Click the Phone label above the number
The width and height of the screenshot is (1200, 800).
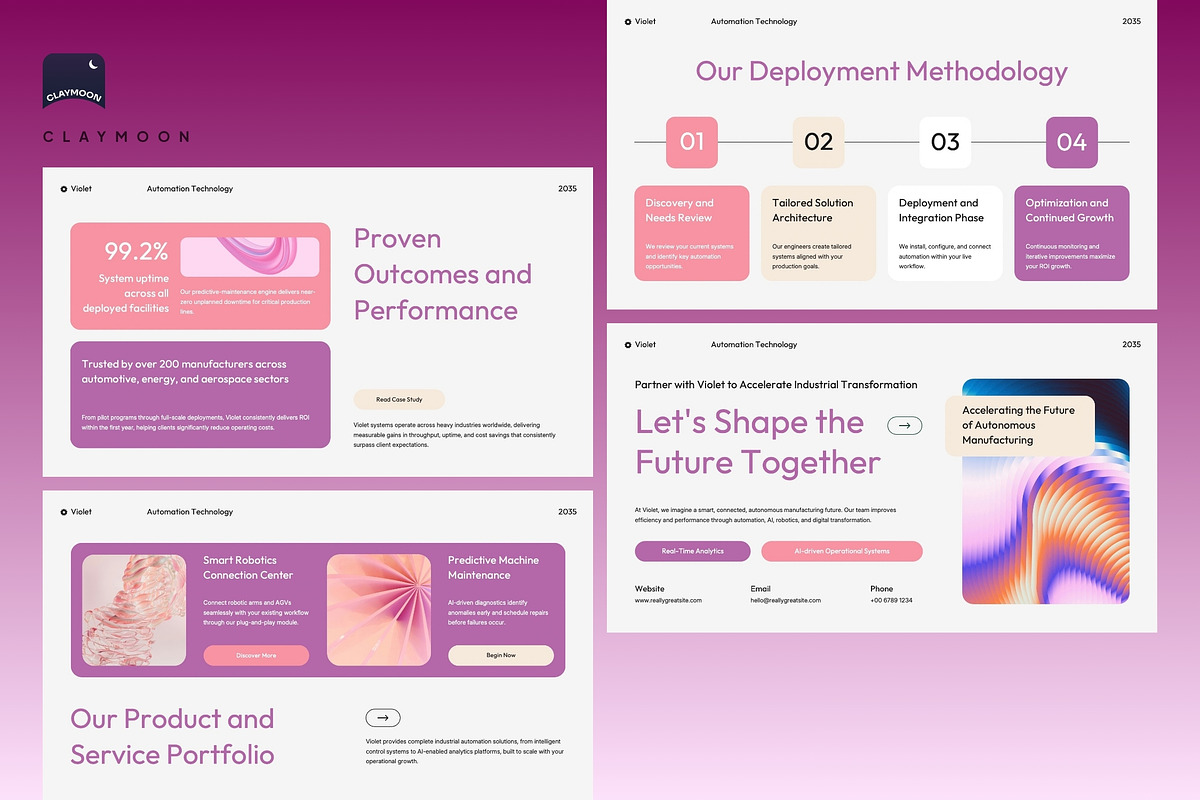click(881, 588)
